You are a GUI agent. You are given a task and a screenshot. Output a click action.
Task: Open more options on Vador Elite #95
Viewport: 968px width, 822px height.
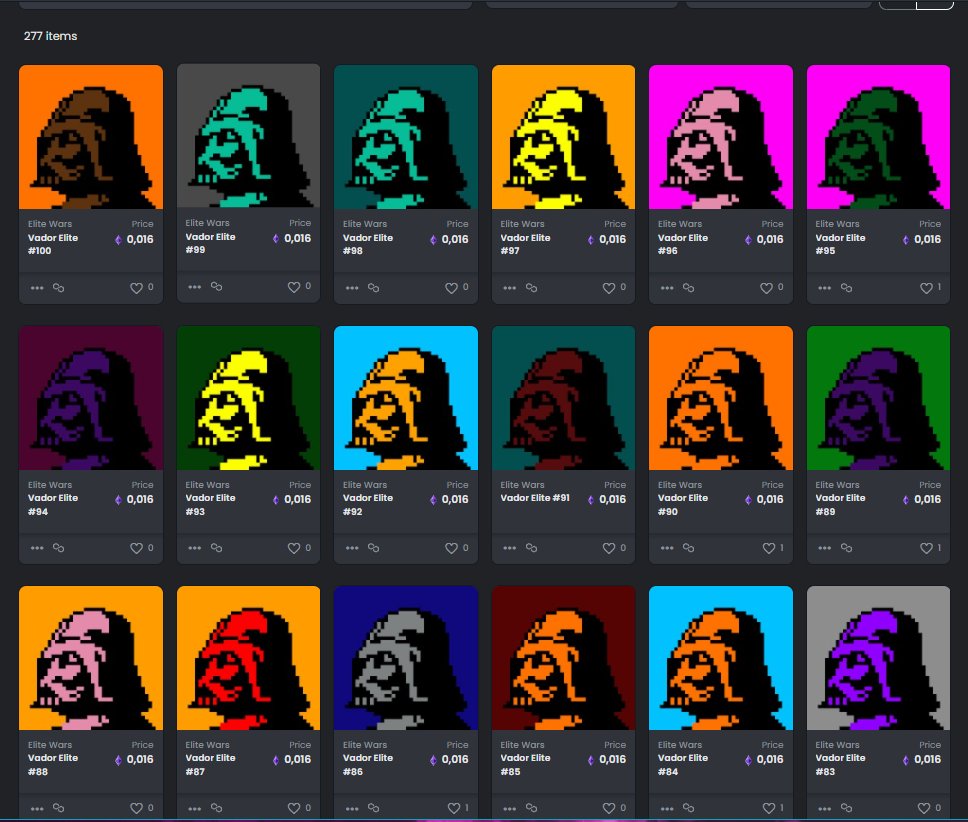tap(824, 288)
